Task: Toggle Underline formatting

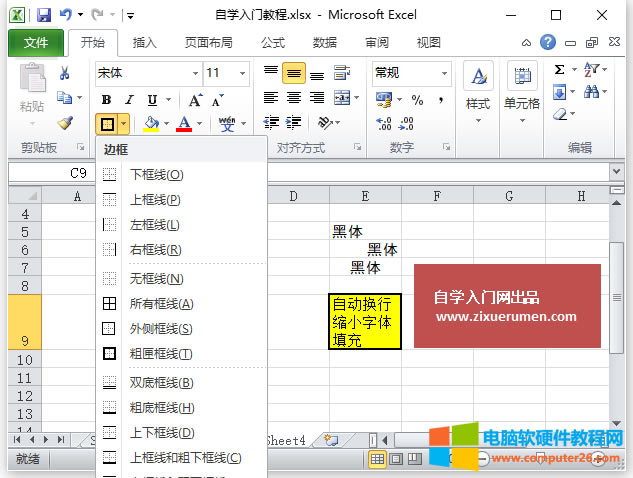Action: pos(152,100)
